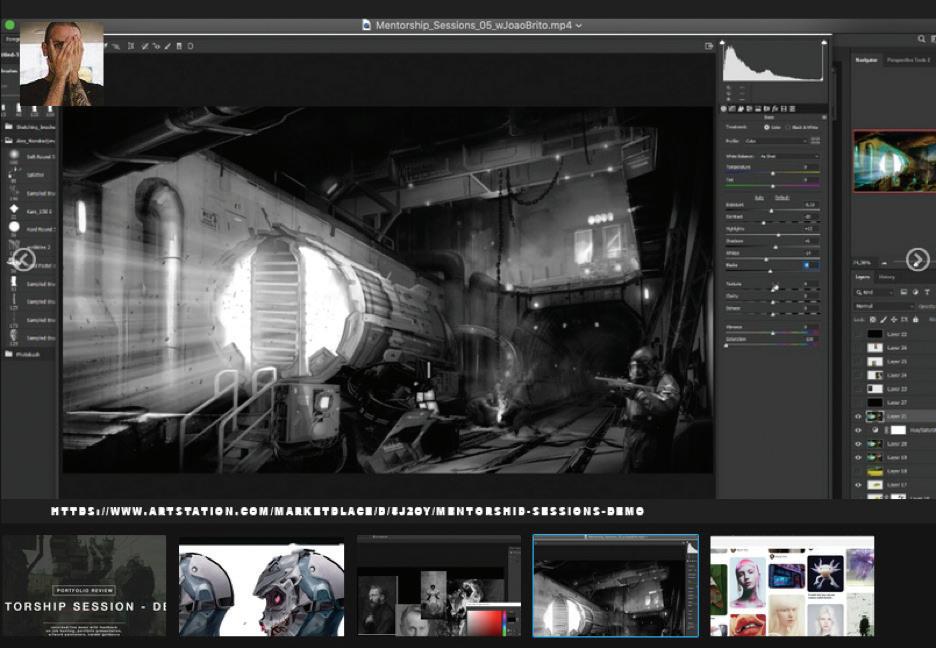Hide Layer 21 using its eye icon
This screenshot has width=936, height=648.
point(858,416)
